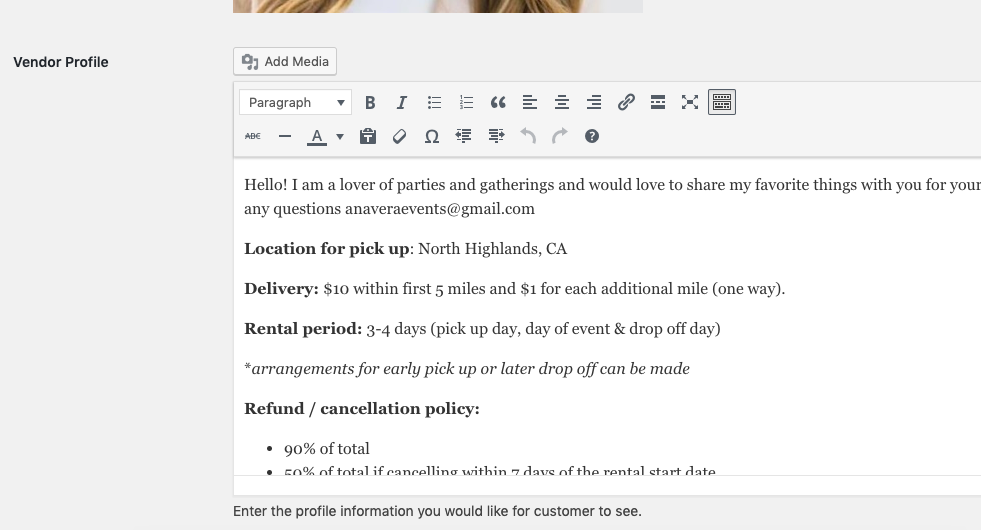This screenshot has width=981, height=530.
Task: Insert a bulleted list
Action: [434, 102]
